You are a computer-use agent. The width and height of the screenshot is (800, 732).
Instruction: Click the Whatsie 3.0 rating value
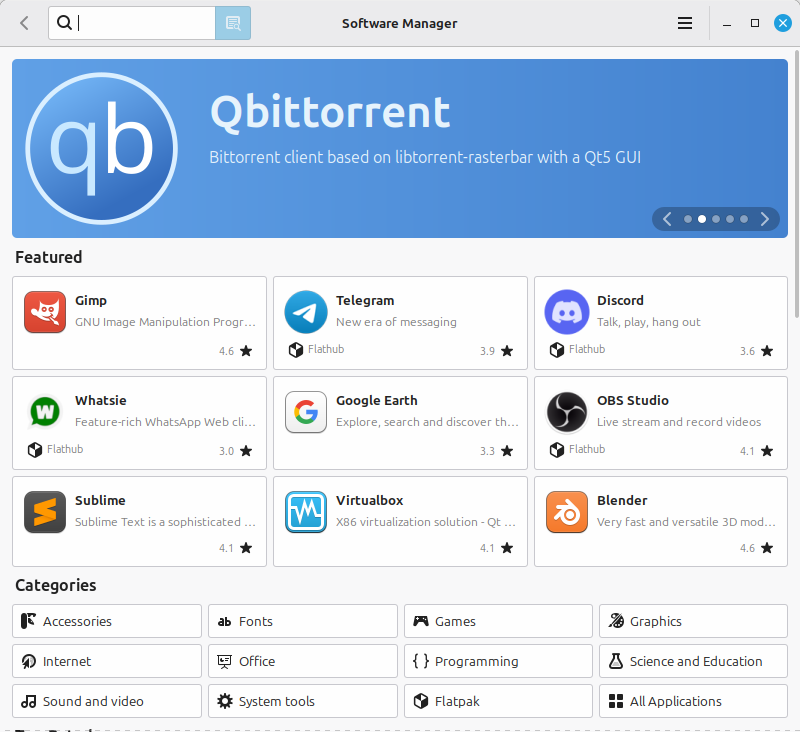[226, 451]
